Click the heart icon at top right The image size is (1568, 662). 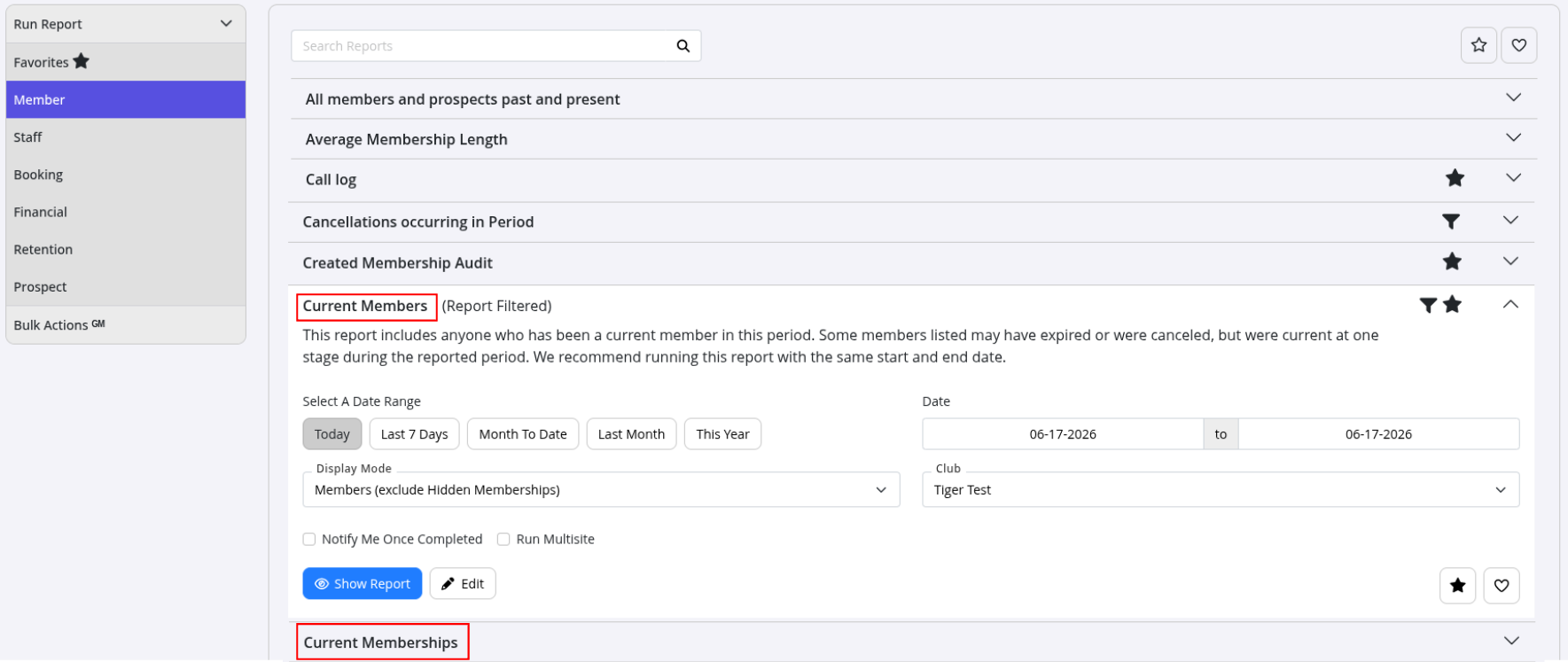[x=1518, y=45]
